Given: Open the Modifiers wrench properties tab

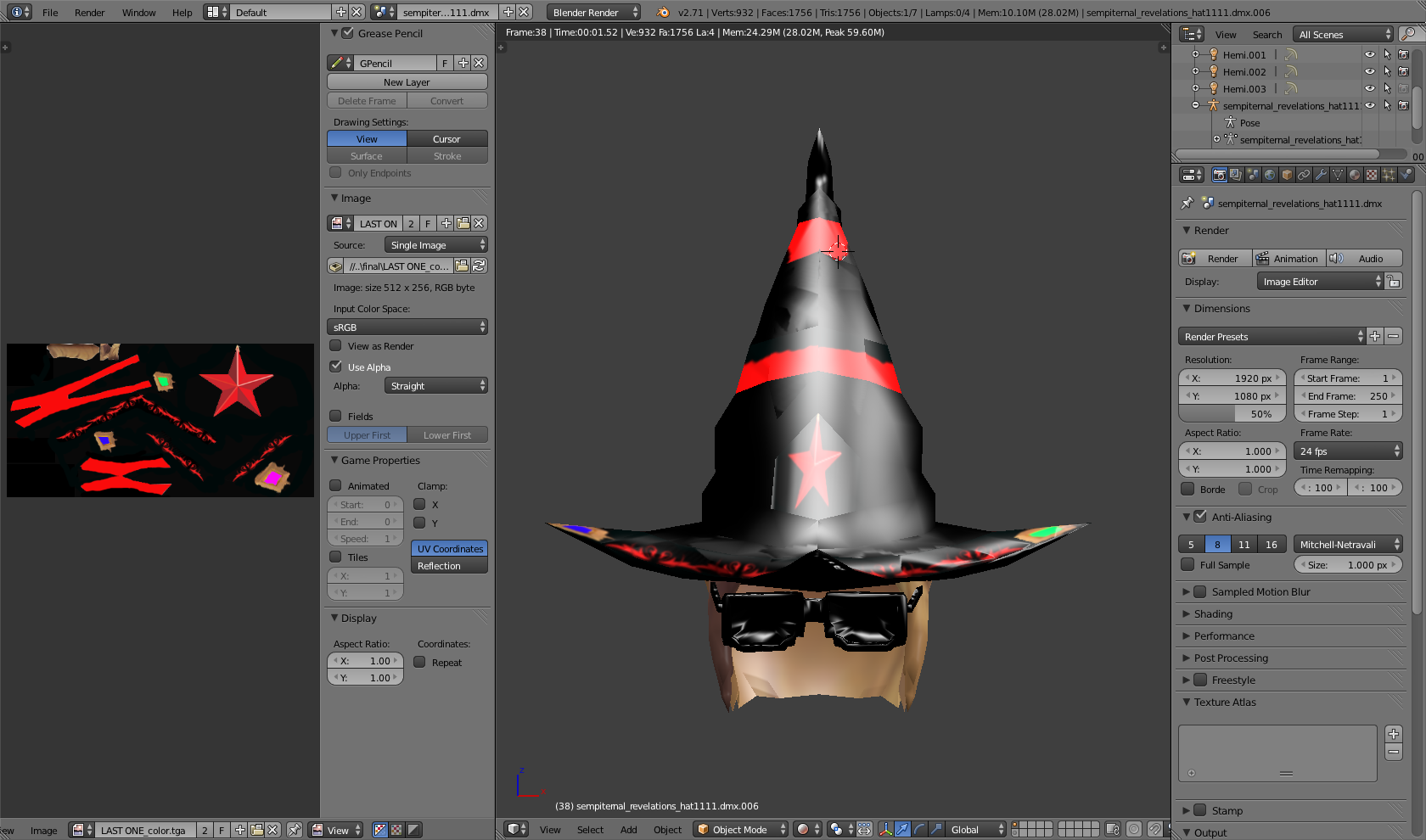Looking at the screenshot, I should [1321, 175].
